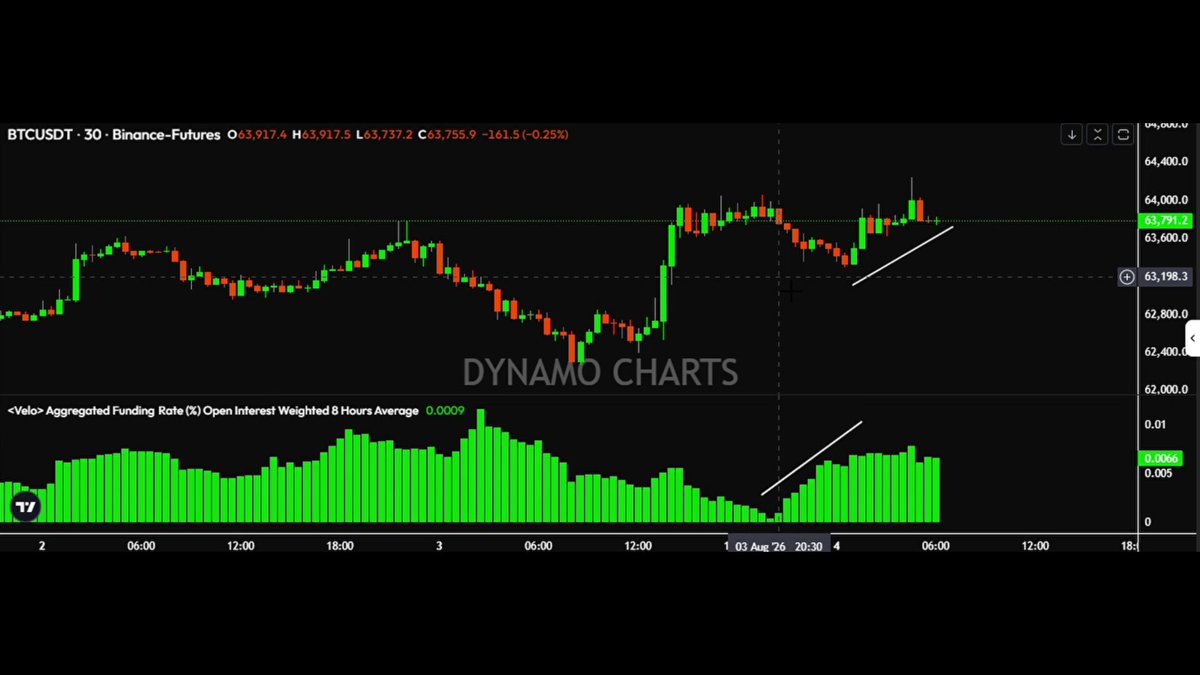Click the BTCUSDT symbol title
The width and height of the screenshot is (1200, 675).
click(x=40, y=134)
